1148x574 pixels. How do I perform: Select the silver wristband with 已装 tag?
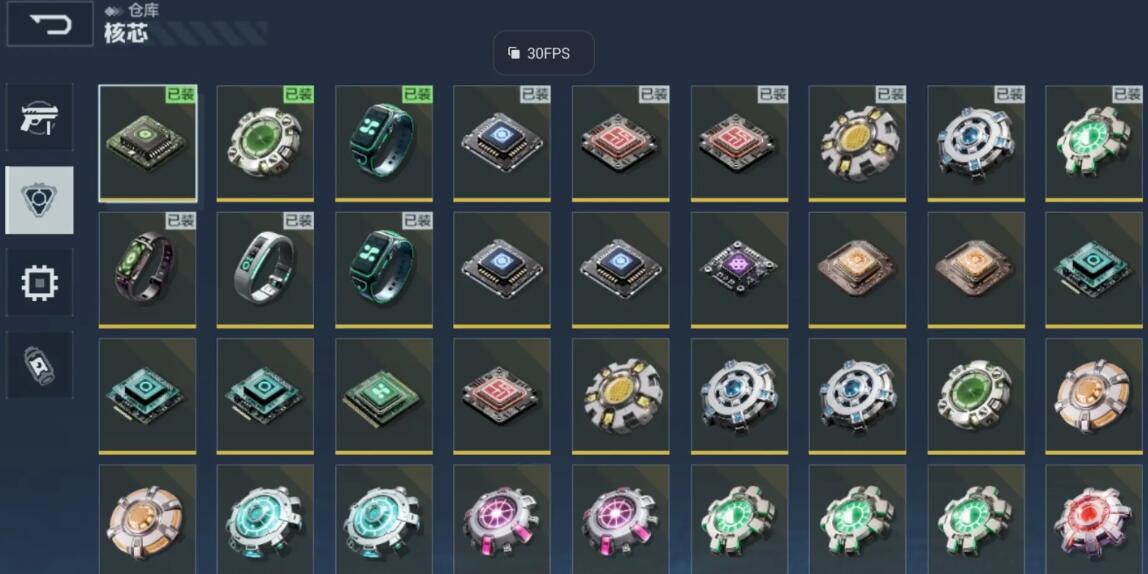pyautogui.click(x=266, y=269)
